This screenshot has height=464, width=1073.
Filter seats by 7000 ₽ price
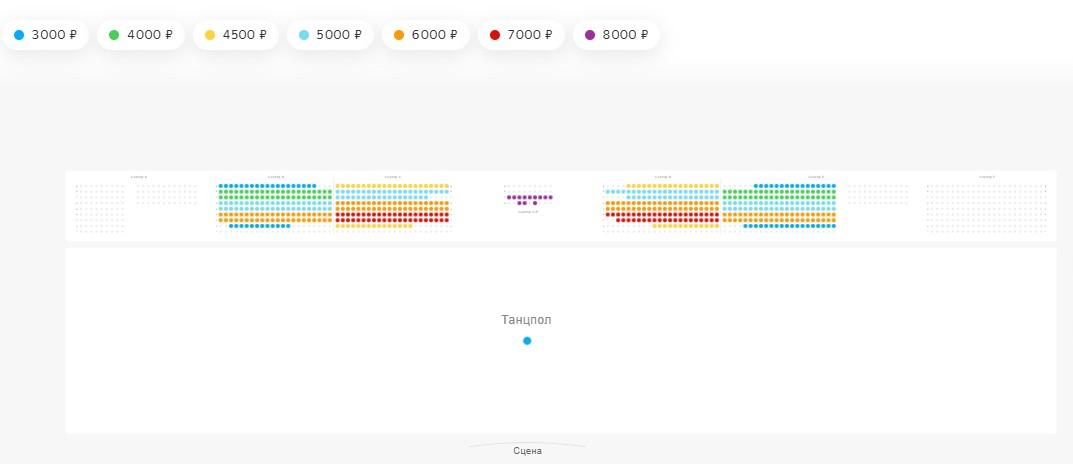coord(520,35)
